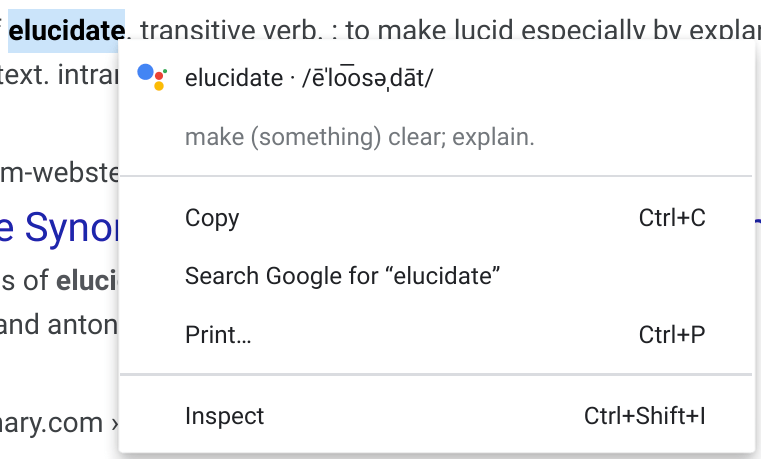Image resolution: width=761 pixels, height=459 pixels.
Task: Open the Print… menu option
Action: click(x=218, y=334)
